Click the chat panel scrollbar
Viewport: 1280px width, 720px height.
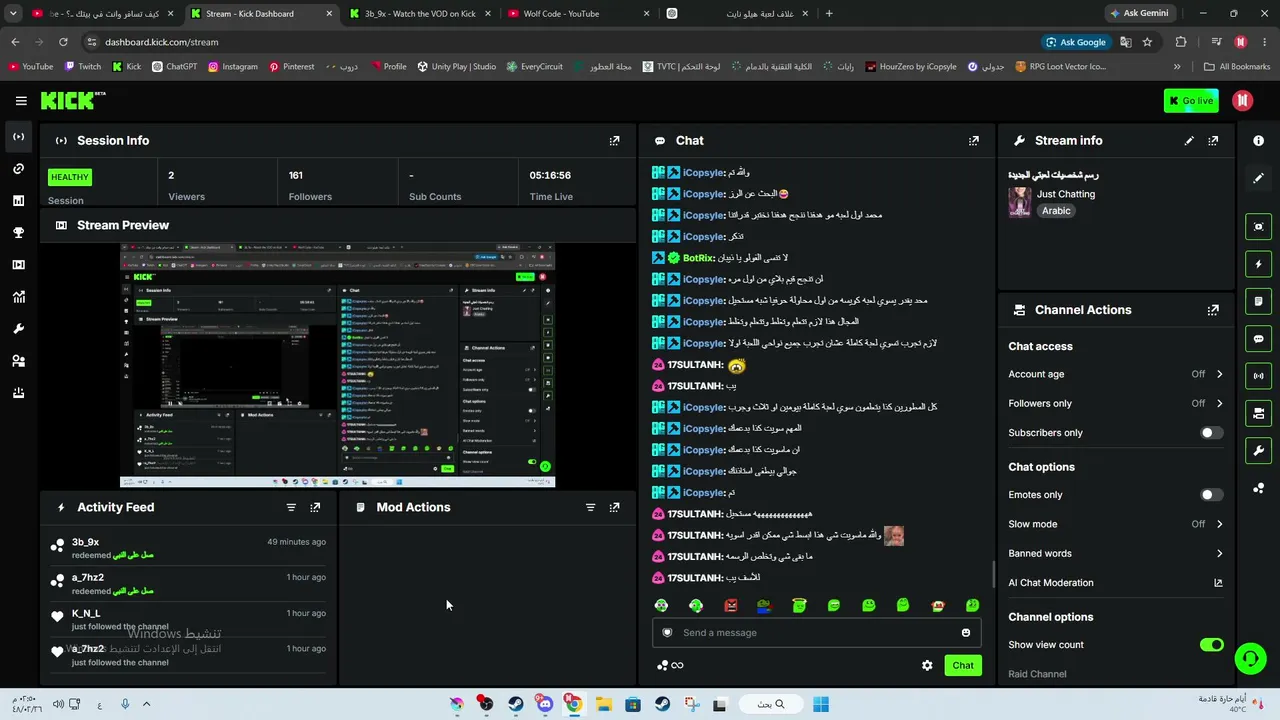click(x=993, y=573)
